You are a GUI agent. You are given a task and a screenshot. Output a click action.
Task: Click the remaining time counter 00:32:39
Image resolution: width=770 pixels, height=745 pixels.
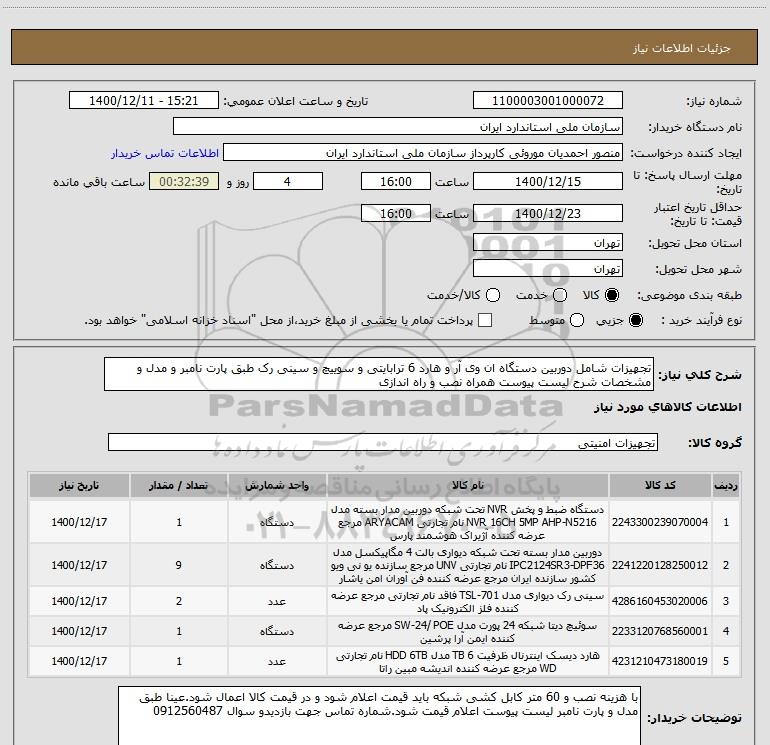[x=184, y=181]
